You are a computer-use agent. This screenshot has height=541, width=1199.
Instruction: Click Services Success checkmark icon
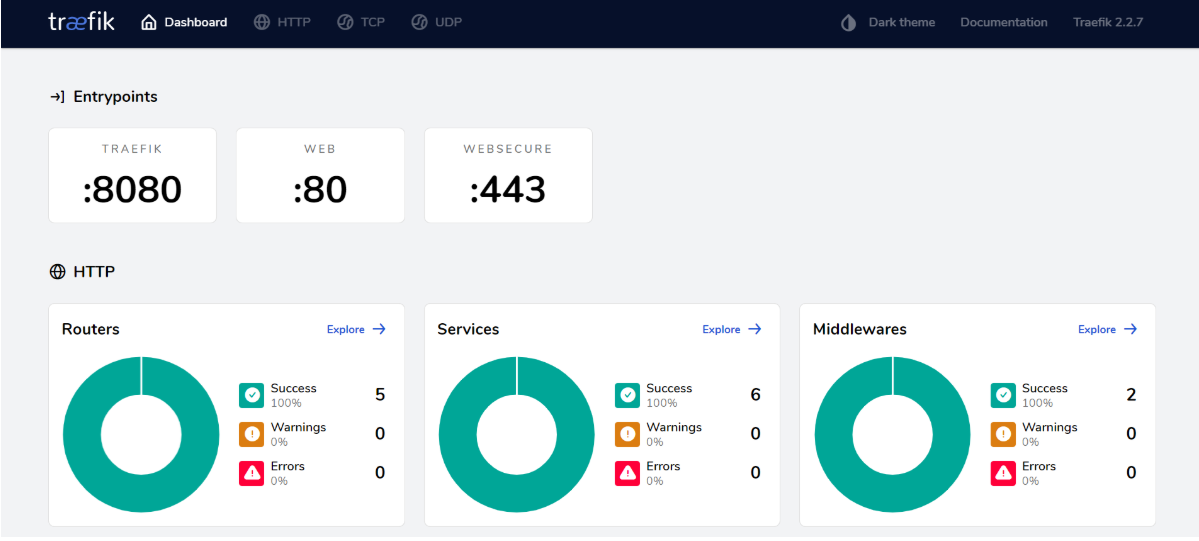627,396
